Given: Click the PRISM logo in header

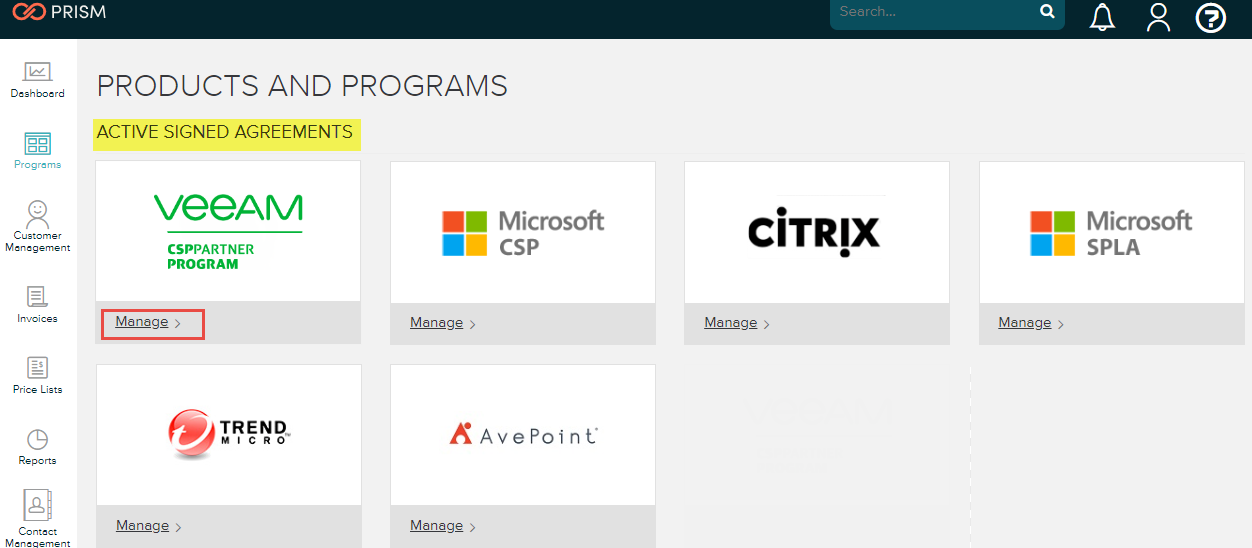Looking at the screenshot, I should coord(58,13).
